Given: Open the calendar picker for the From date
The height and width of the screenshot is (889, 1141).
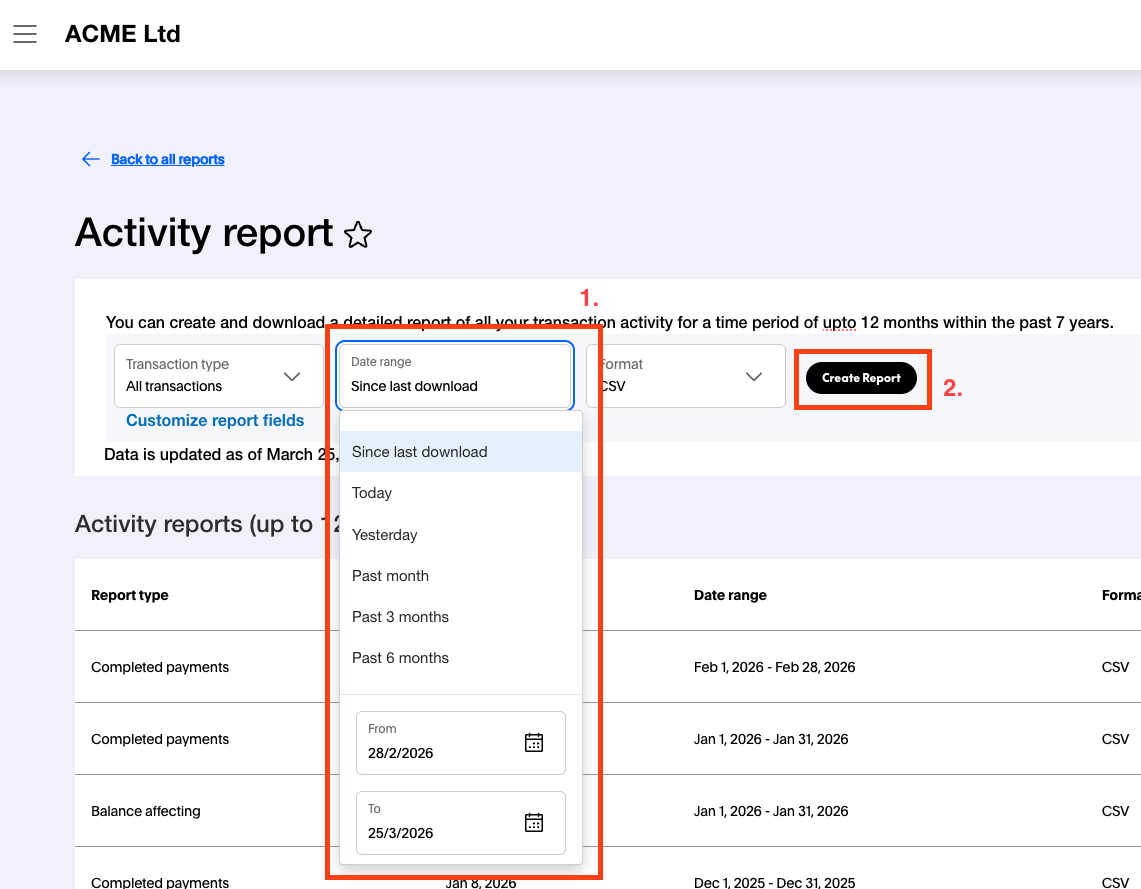Looking at the screenshot, I should click(534, 742).
